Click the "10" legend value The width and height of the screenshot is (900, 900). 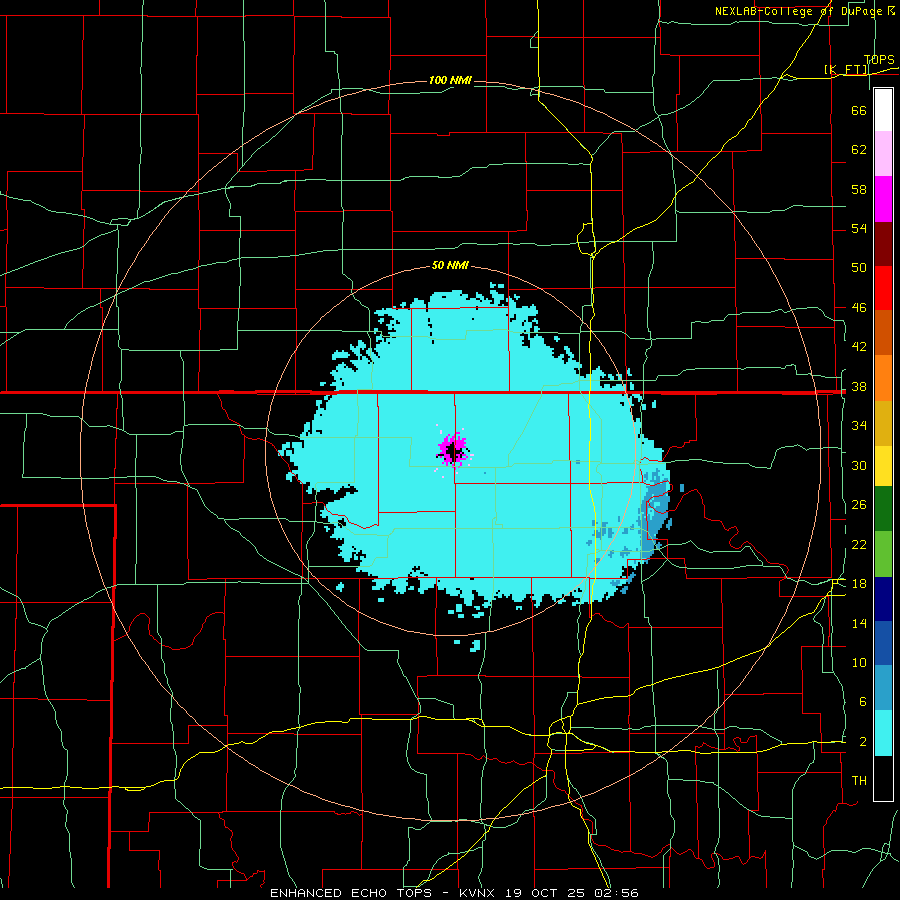click(859, 662)
